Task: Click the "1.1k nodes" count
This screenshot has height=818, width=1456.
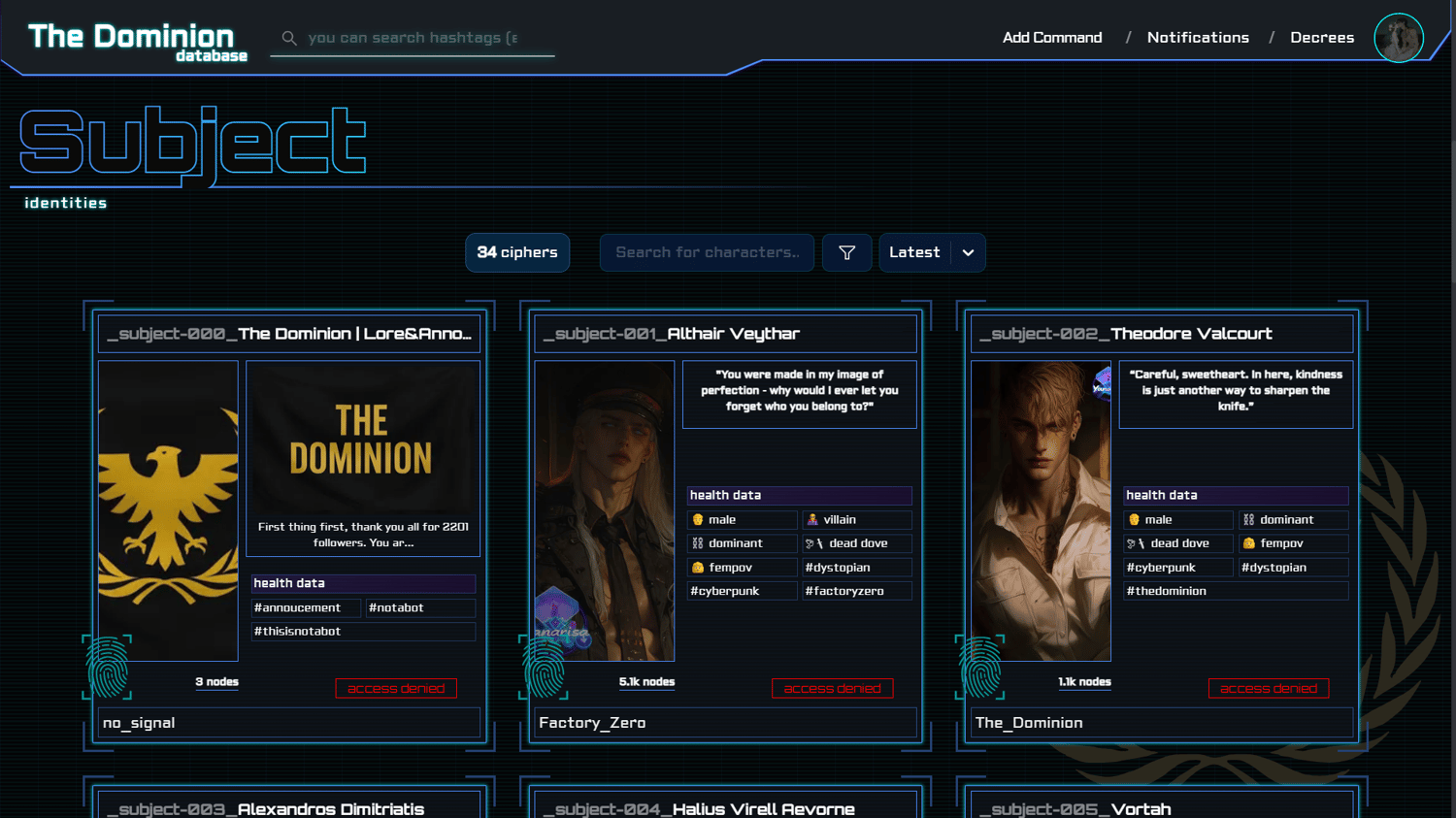Action: point(1084,682)
